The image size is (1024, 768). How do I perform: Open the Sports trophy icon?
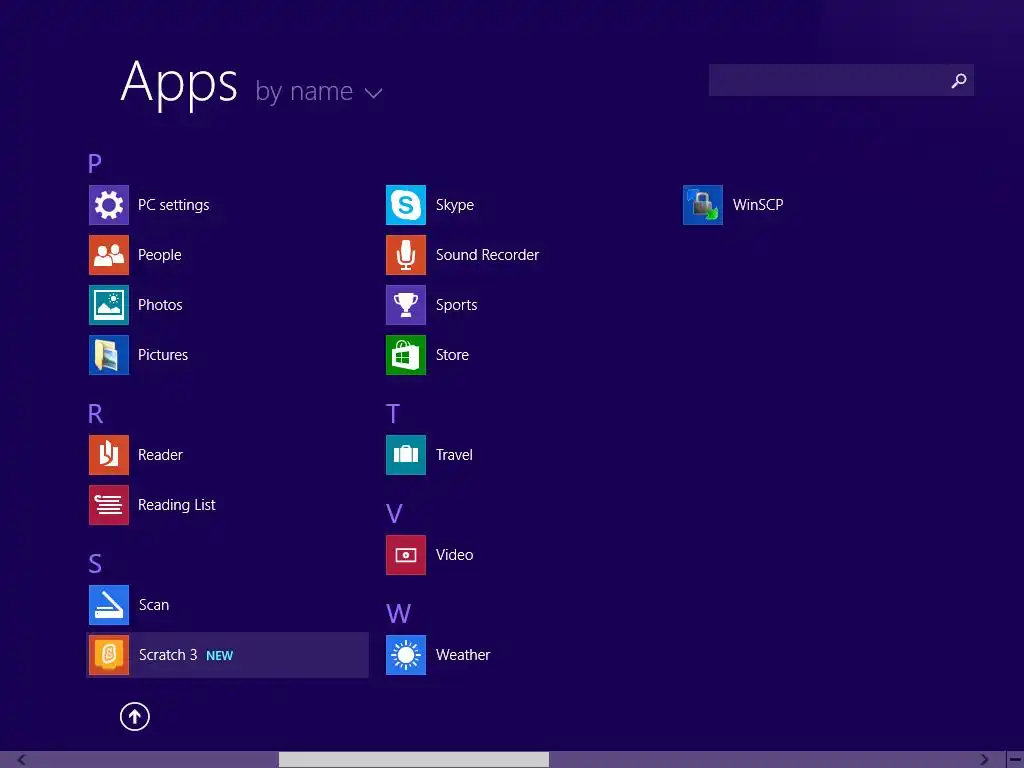pyautogui.click(x=406, y=305)
